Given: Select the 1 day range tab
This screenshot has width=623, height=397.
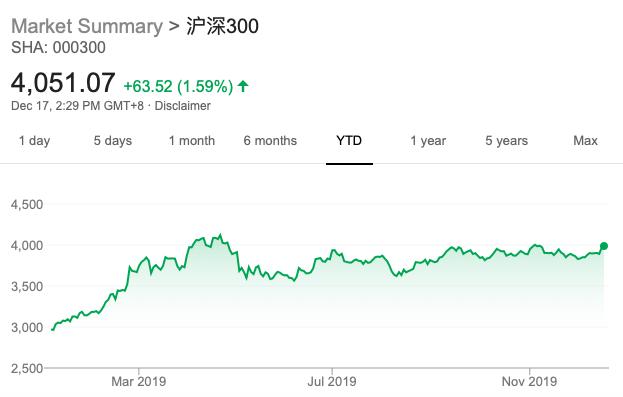Looking at the screenshot, I should coord(35,141).
